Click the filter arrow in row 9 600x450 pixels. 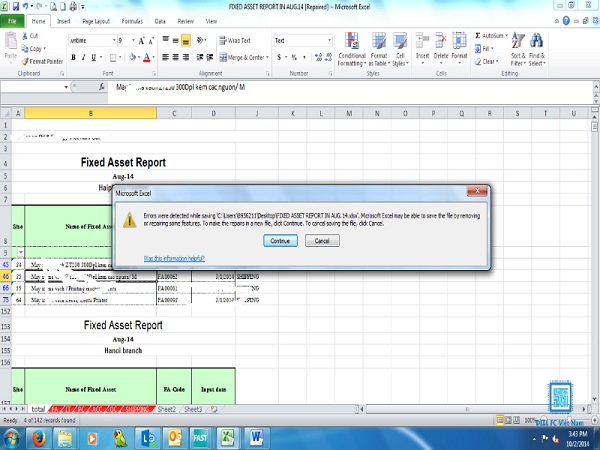[x=20, y=253]
